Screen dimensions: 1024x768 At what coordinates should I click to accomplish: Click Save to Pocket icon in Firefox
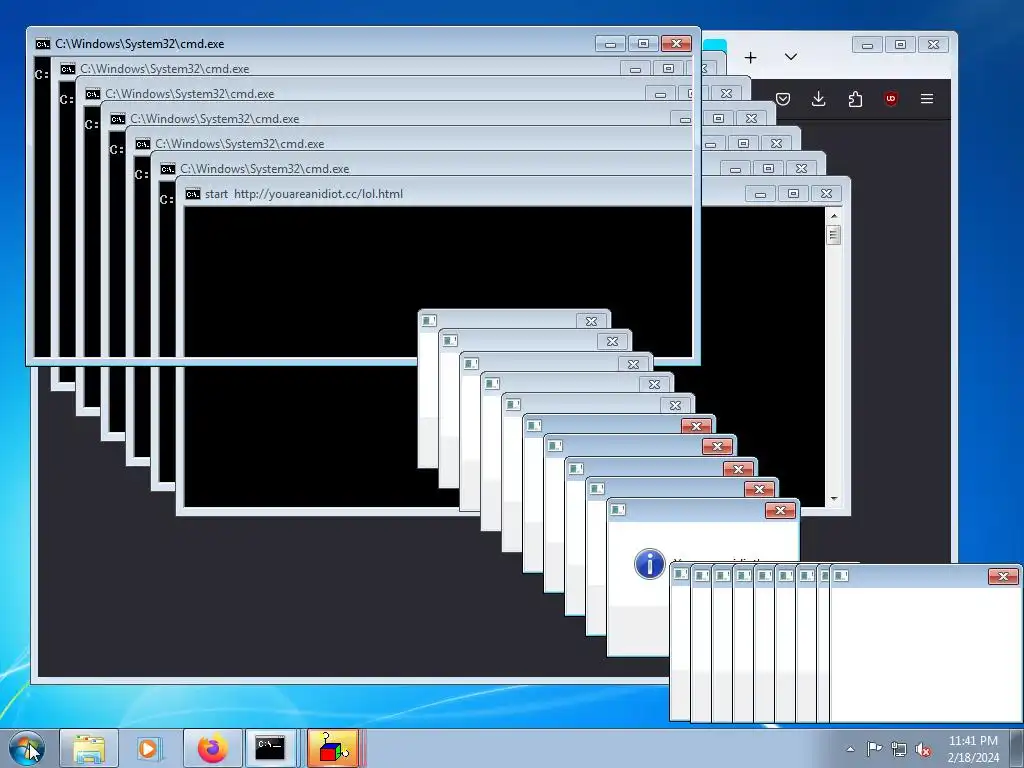782,99
